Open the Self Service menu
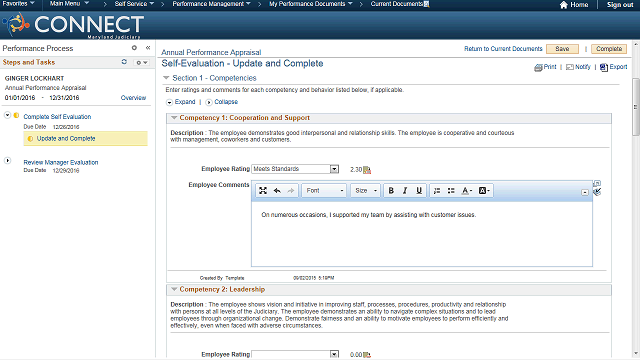This screenshot has width=640, height=360. [x=134, y=4]
